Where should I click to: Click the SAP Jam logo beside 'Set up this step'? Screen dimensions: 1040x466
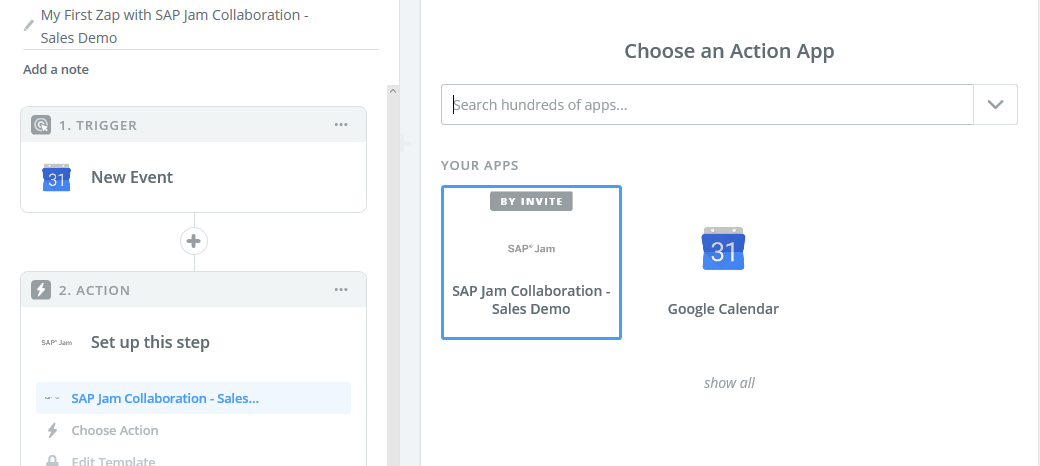point(56,343)
